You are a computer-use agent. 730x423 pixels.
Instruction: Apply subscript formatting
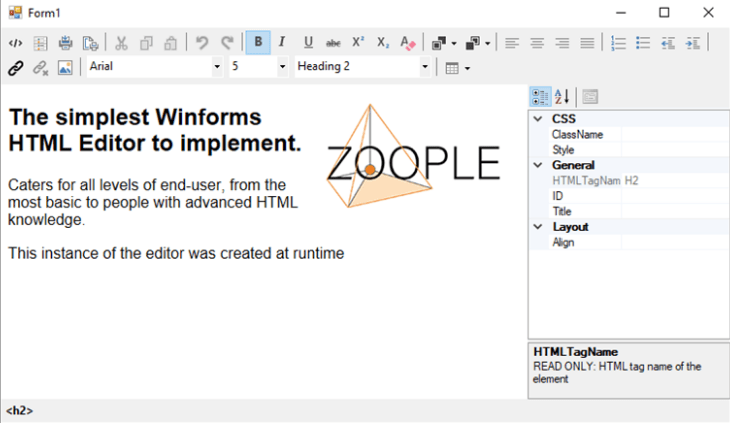click(383, 43)
